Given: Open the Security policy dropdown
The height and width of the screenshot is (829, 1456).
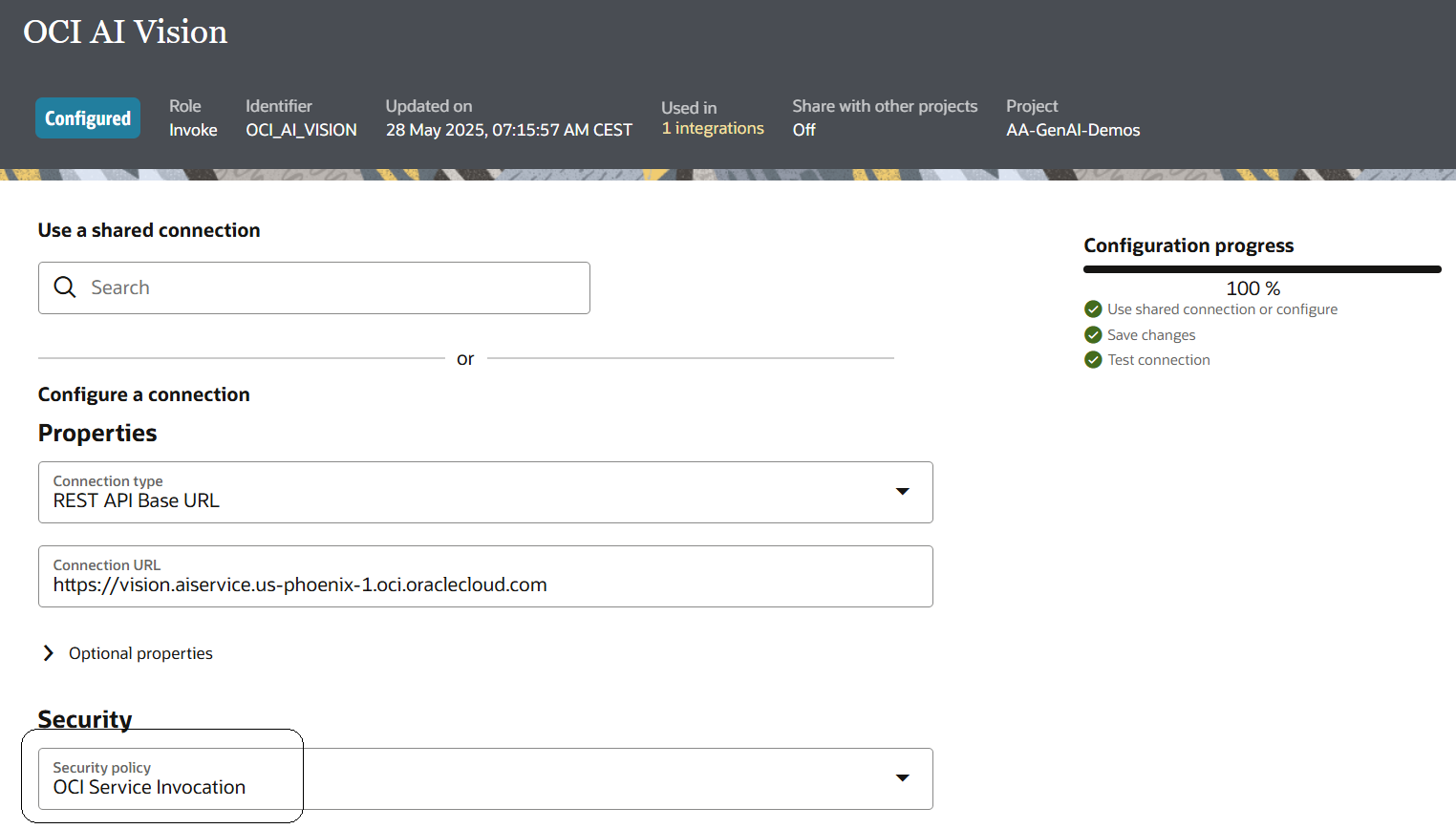Looking at the screenshot, I should point(485,778).
